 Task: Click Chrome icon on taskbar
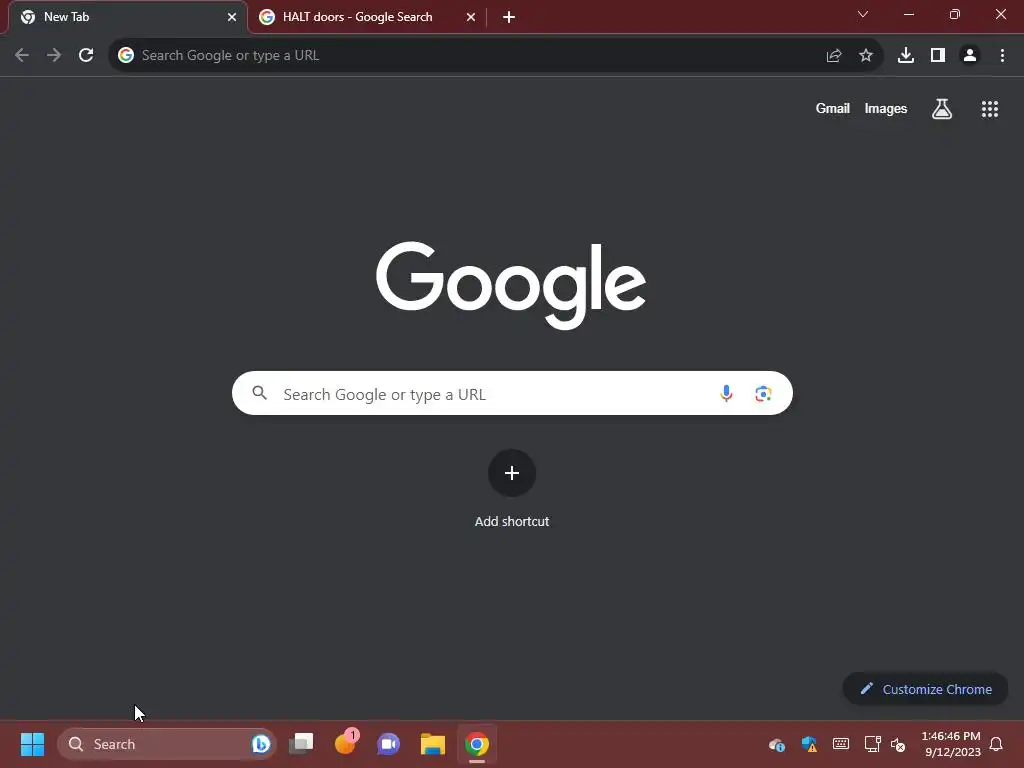[477, 744]
